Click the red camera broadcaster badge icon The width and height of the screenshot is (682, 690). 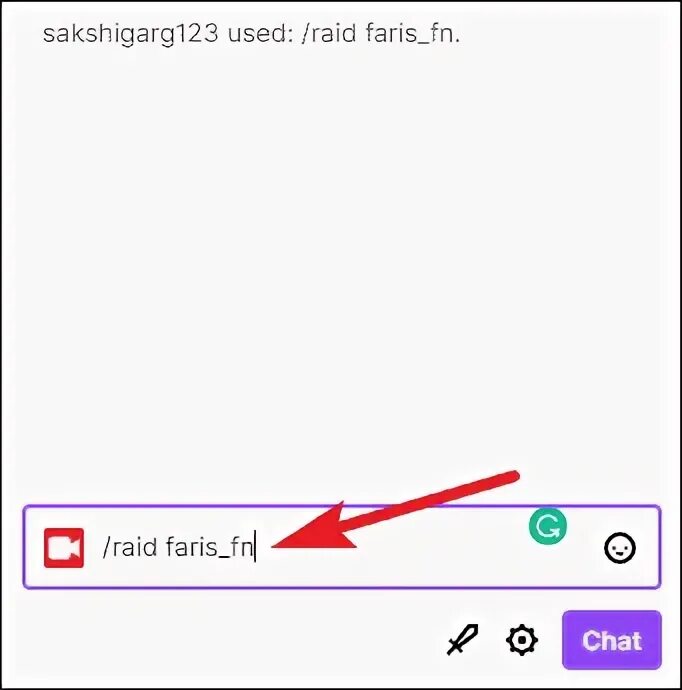[x=64, y=548]
